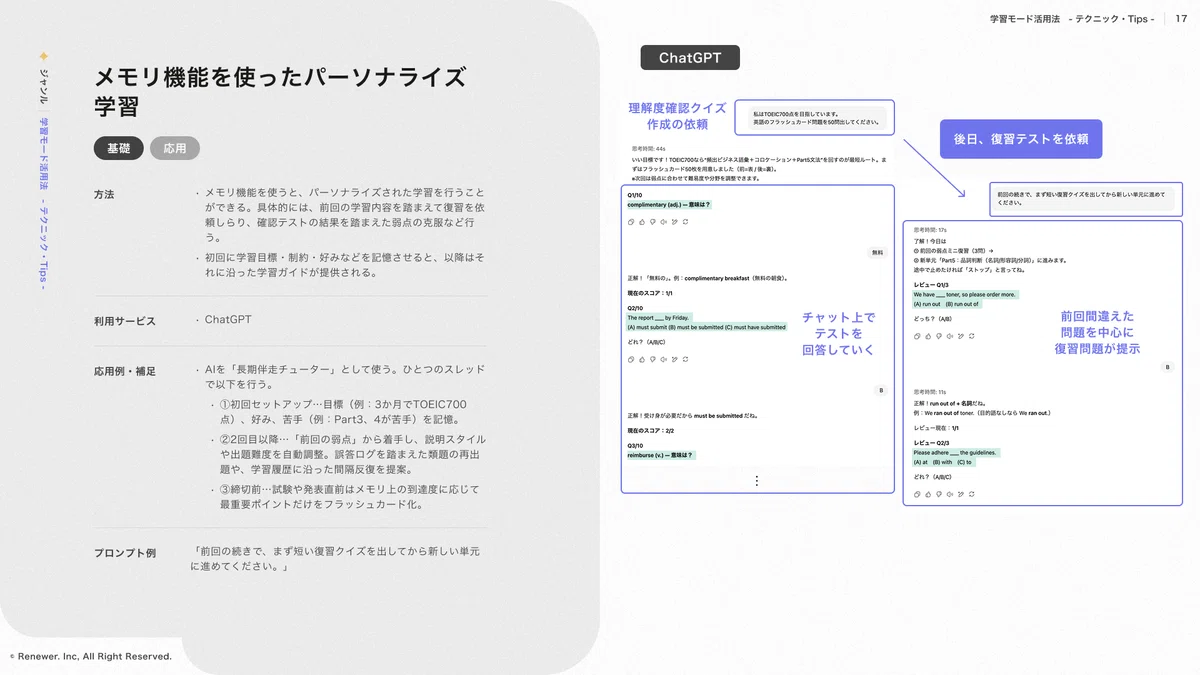The width and height of the screenshot is (1200, 675).
Task: Select the 基礎 level tag
Action: 119,148
